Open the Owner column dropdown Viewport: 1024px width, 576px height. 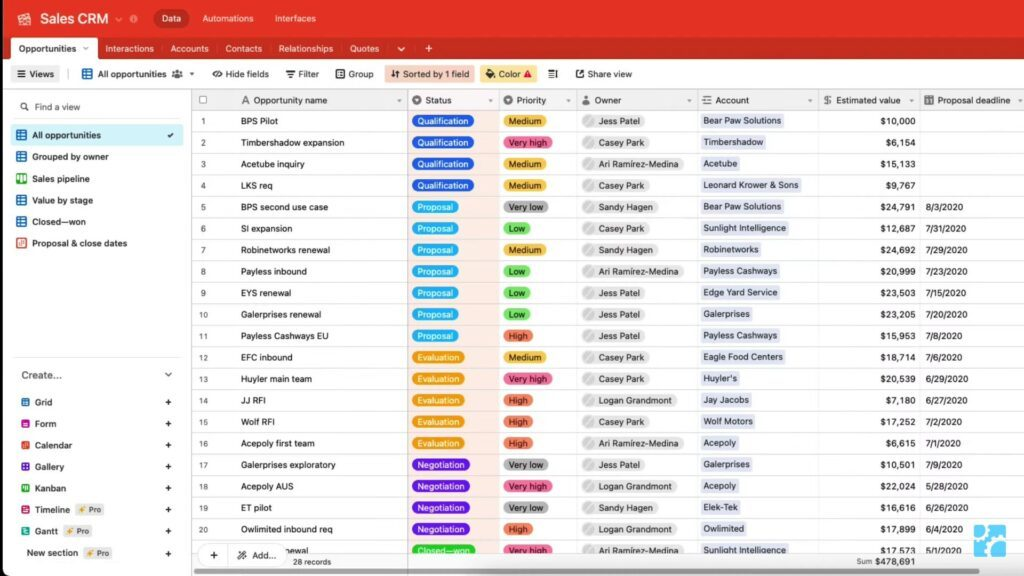point(689,101)
